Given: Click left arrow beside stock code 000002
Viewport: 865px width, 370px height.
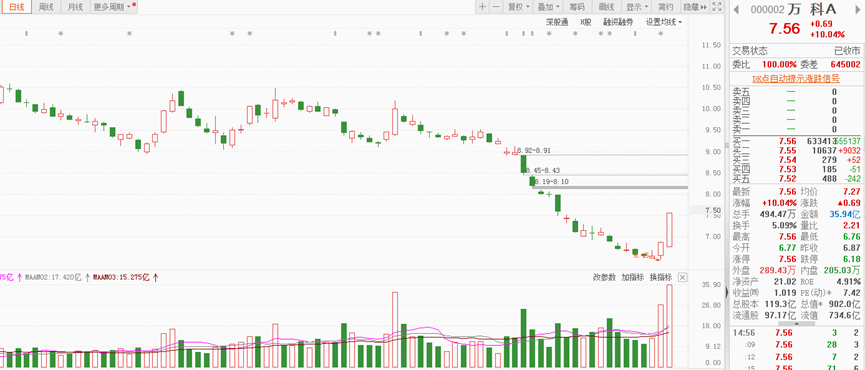Looking at the screenshot, I should (x=735, y=9).
